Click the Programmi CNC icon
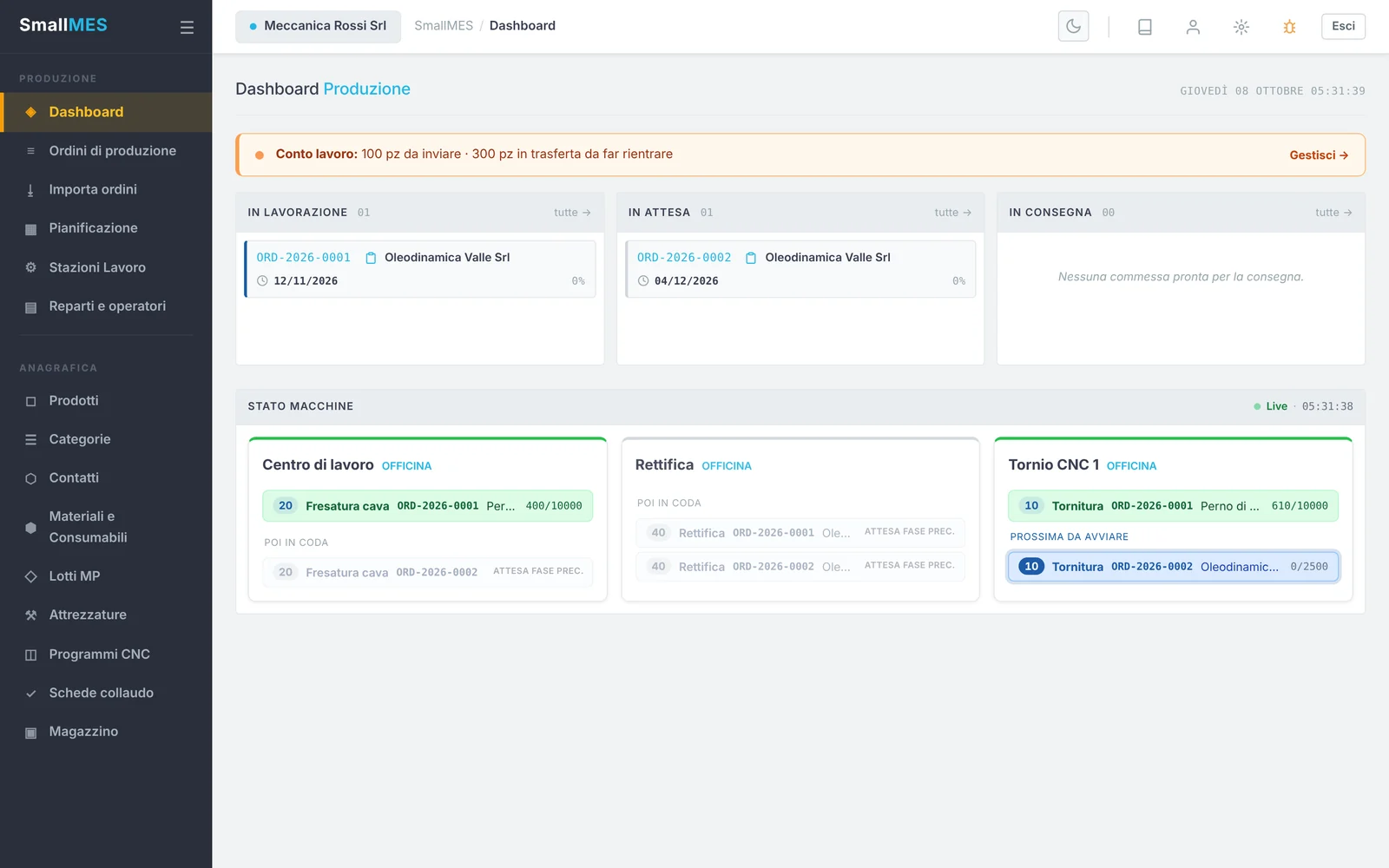Screen dimensions: 1389x868 [31, 654]
